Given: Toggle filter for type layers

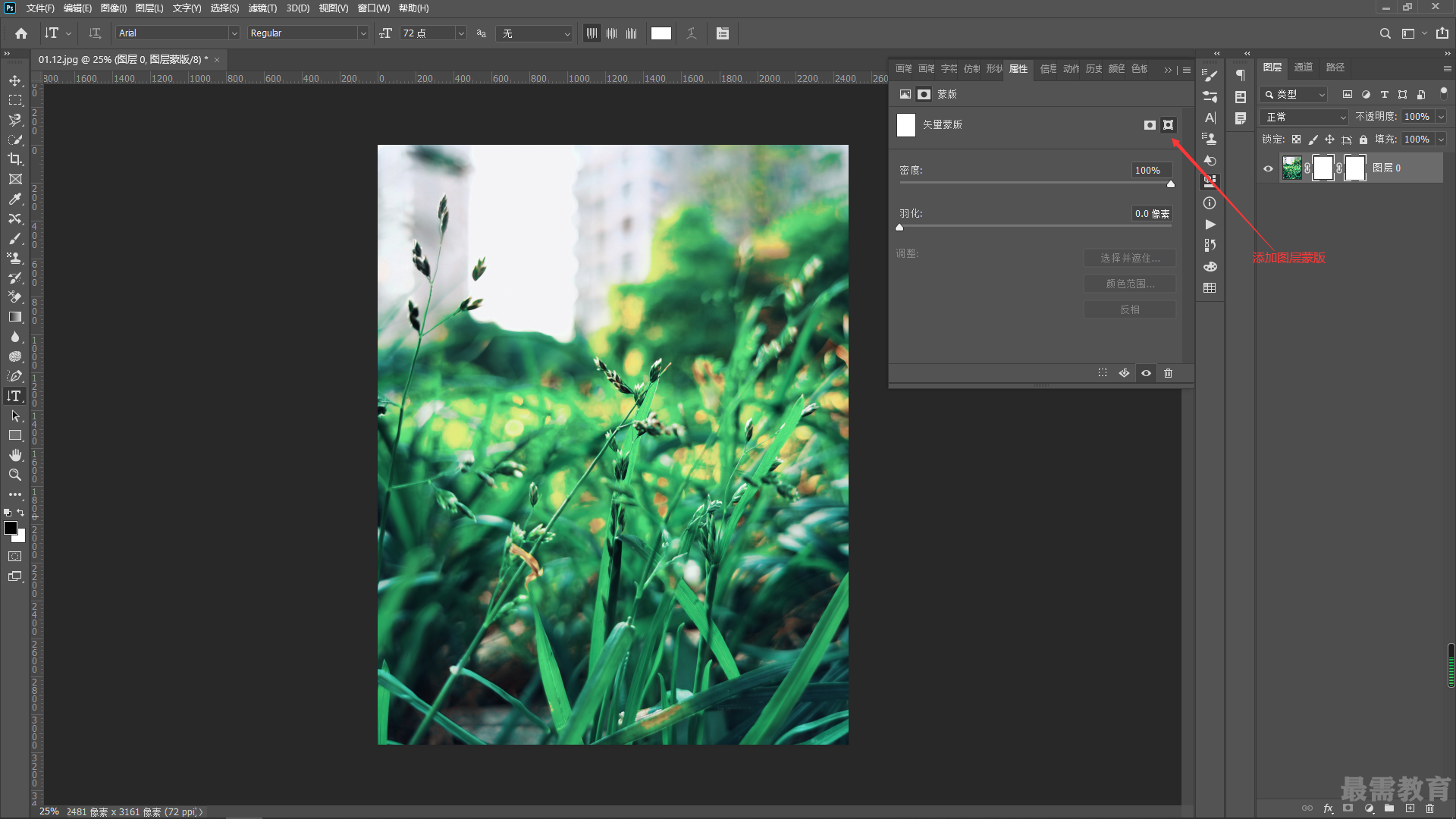Looking at the screenshot, I should (x=1384, y=95).
